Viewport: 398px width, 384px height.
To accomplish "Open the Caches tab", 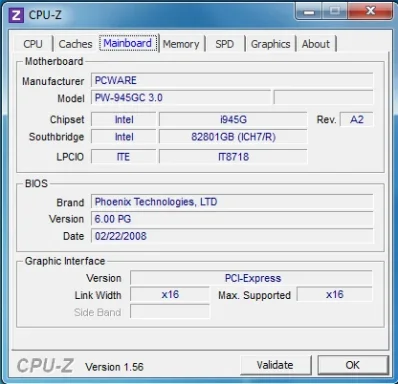I will coord(75,44).
